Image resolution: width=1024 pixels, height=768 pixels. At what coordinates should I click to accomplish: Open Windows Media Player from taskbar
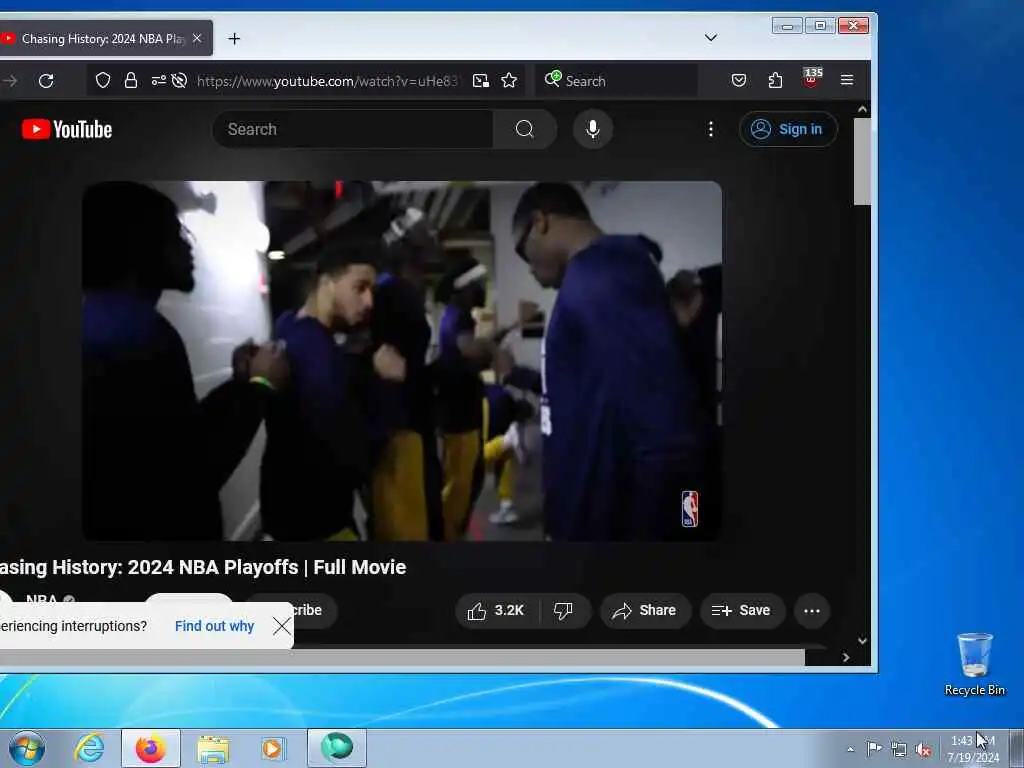(273, 748)
